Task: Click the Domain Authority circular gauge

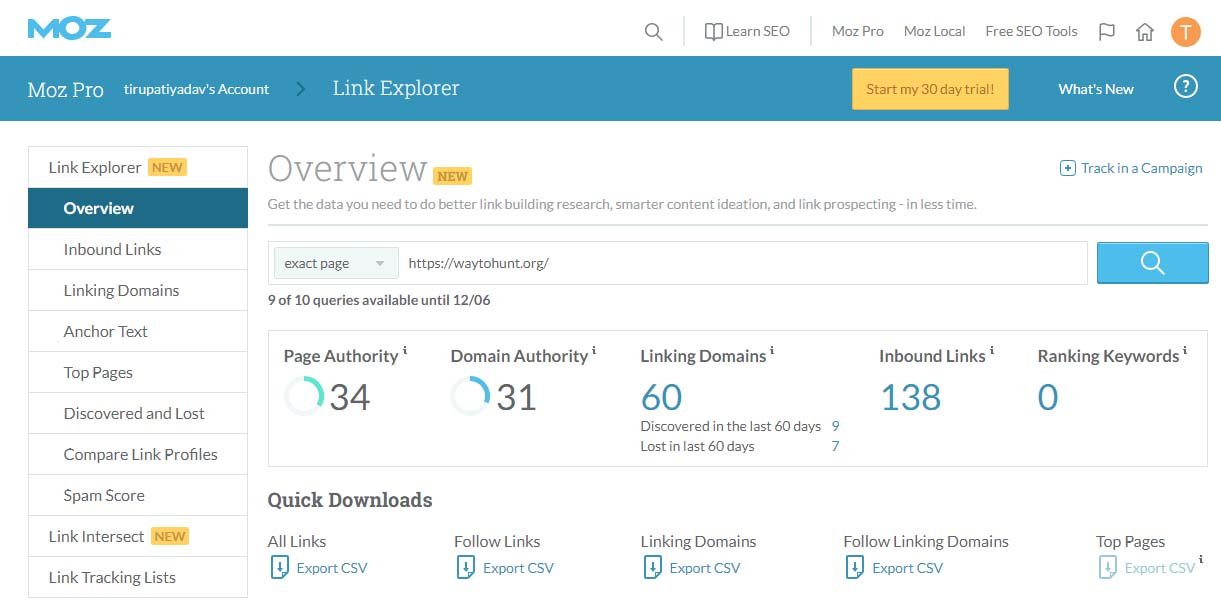Action: click(470, 396)
